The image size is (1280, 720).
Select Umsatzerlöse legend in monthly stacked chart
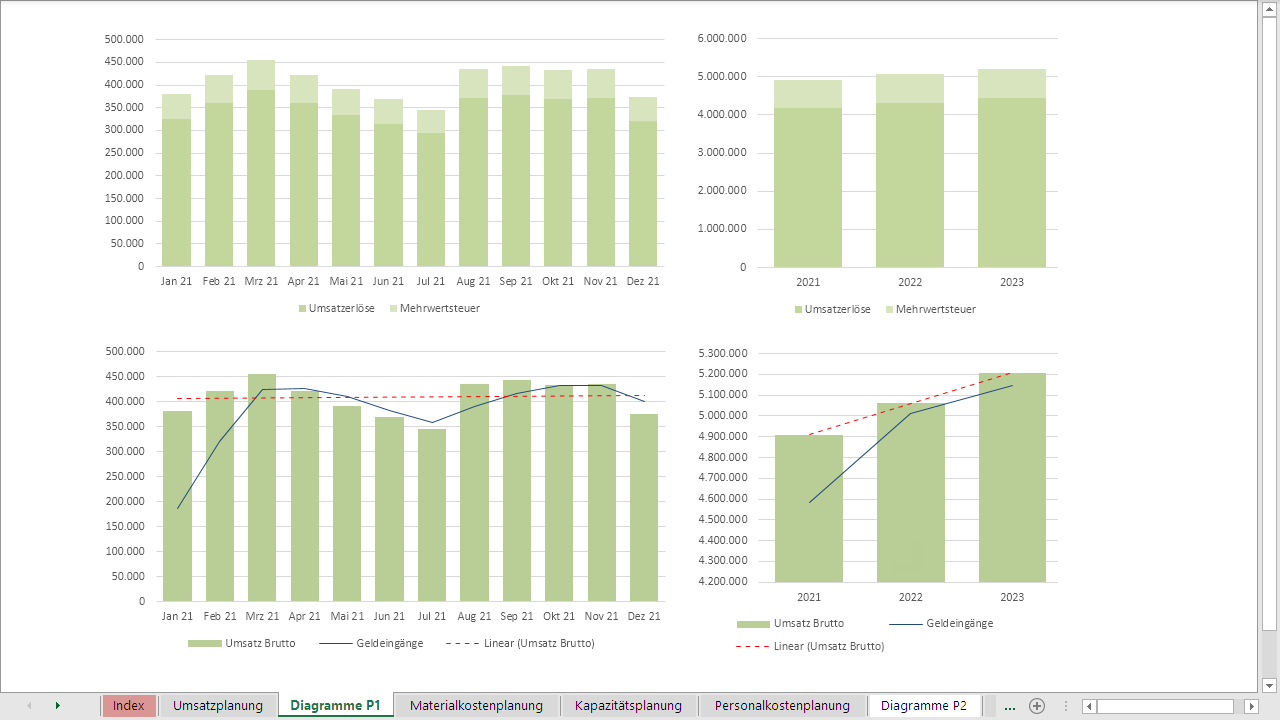click(x=336, y=308)
